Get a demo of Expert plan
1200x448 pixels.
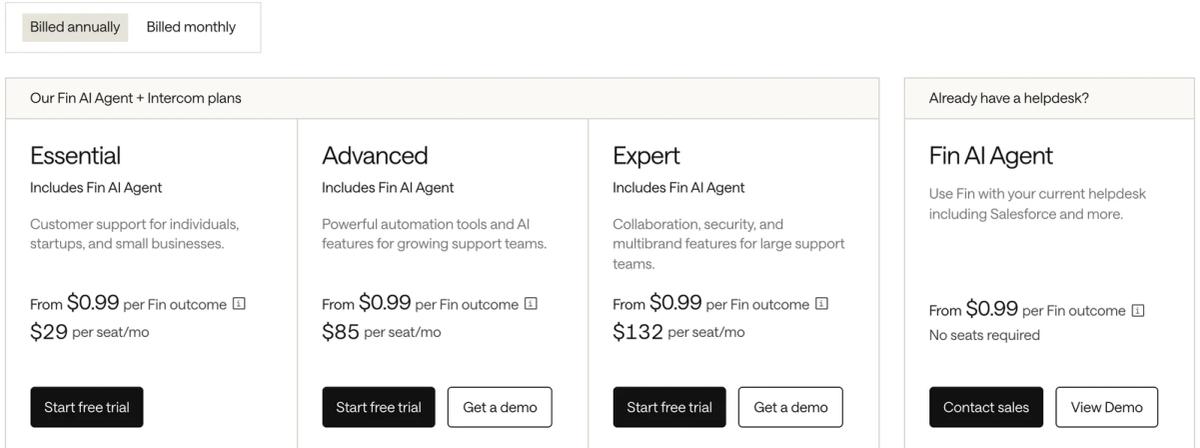pyautogui.click(x=791, y=407)
